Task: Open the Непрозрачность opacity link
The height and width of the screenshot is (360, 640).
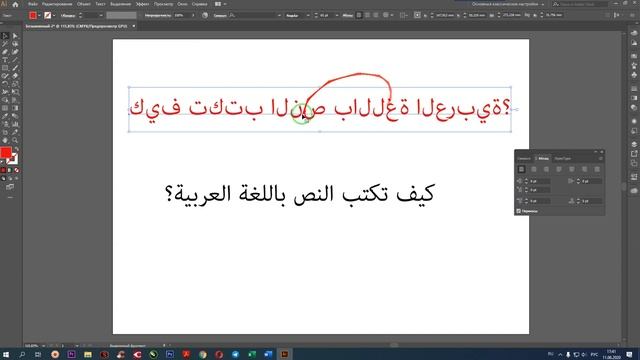Action: tap(158, 16)
